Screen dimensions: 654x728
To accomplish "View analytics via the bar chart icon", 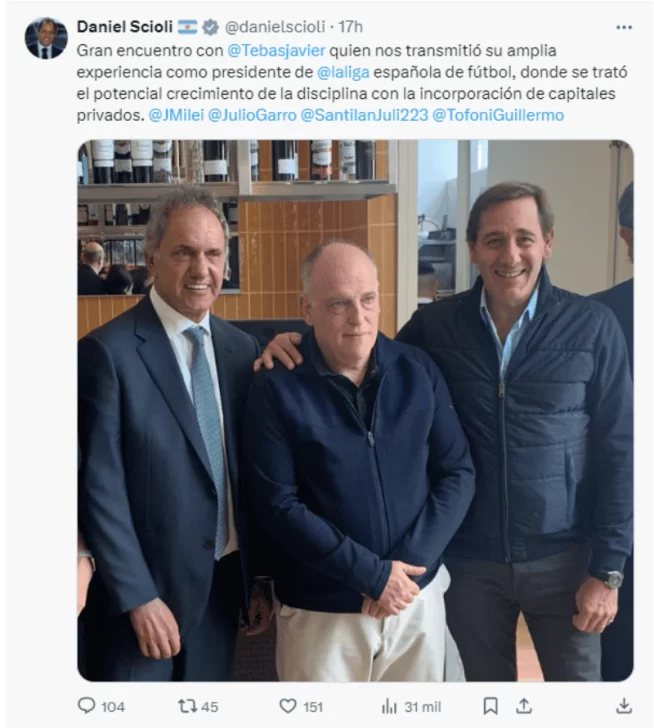I will (x=389, y=707).
